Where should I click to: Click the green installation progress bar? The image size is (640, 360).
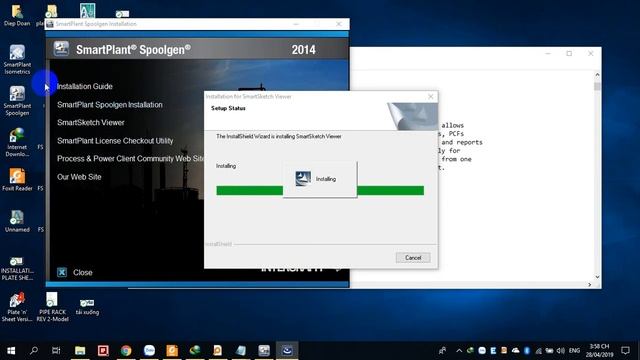click(320, 191)
